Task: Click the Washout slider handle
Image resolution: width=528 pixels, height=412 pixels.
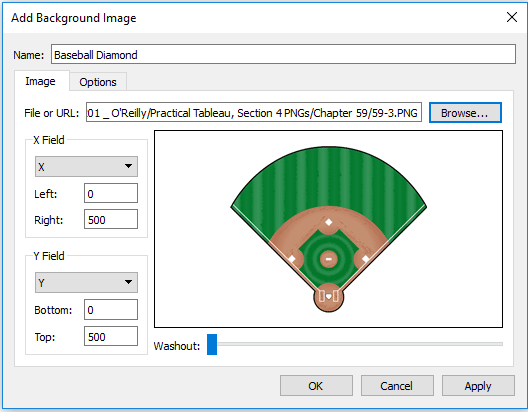Action: click(x=212, y=344)
